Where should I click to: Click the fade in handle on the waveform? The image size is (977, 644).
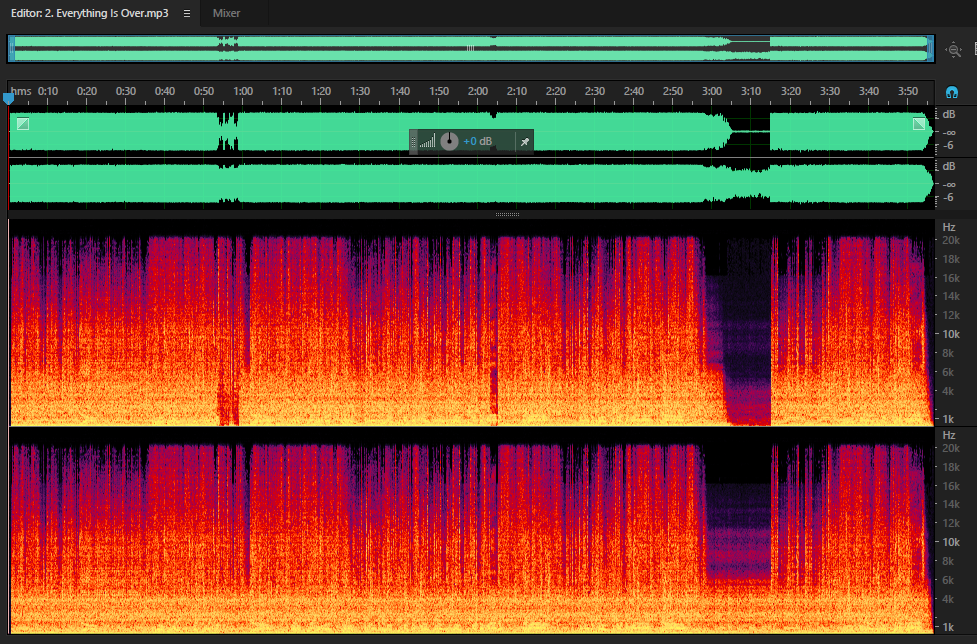pos(23,123)
